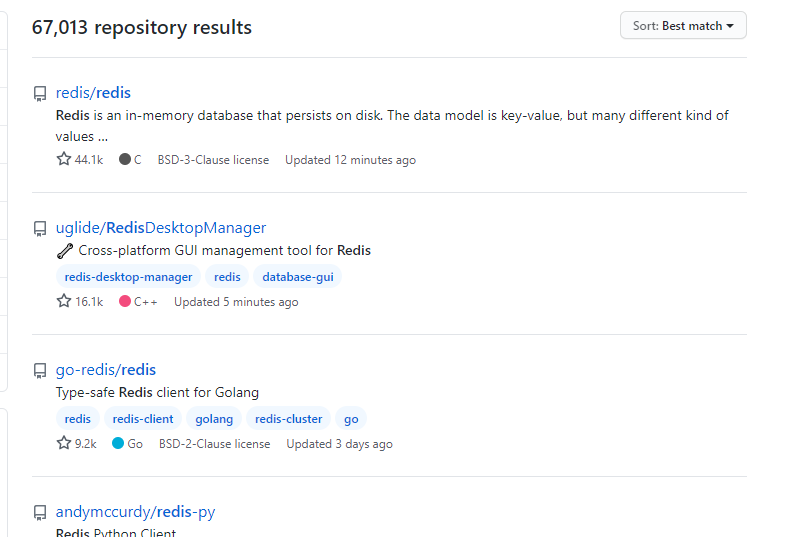
Task: Click the pink C++ language color dot
Action: pyautogui.click(x=125, y=302)
